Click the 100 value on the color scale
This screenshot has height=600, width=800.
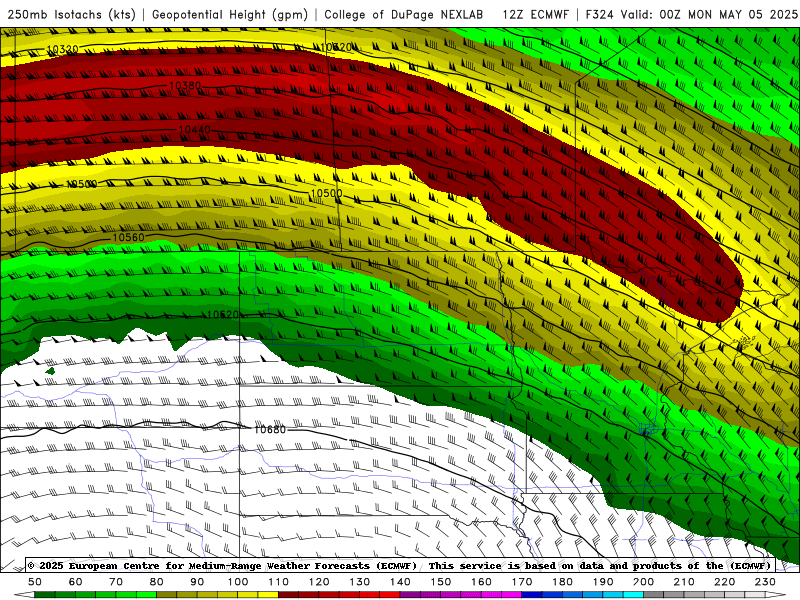coord(238,582)
